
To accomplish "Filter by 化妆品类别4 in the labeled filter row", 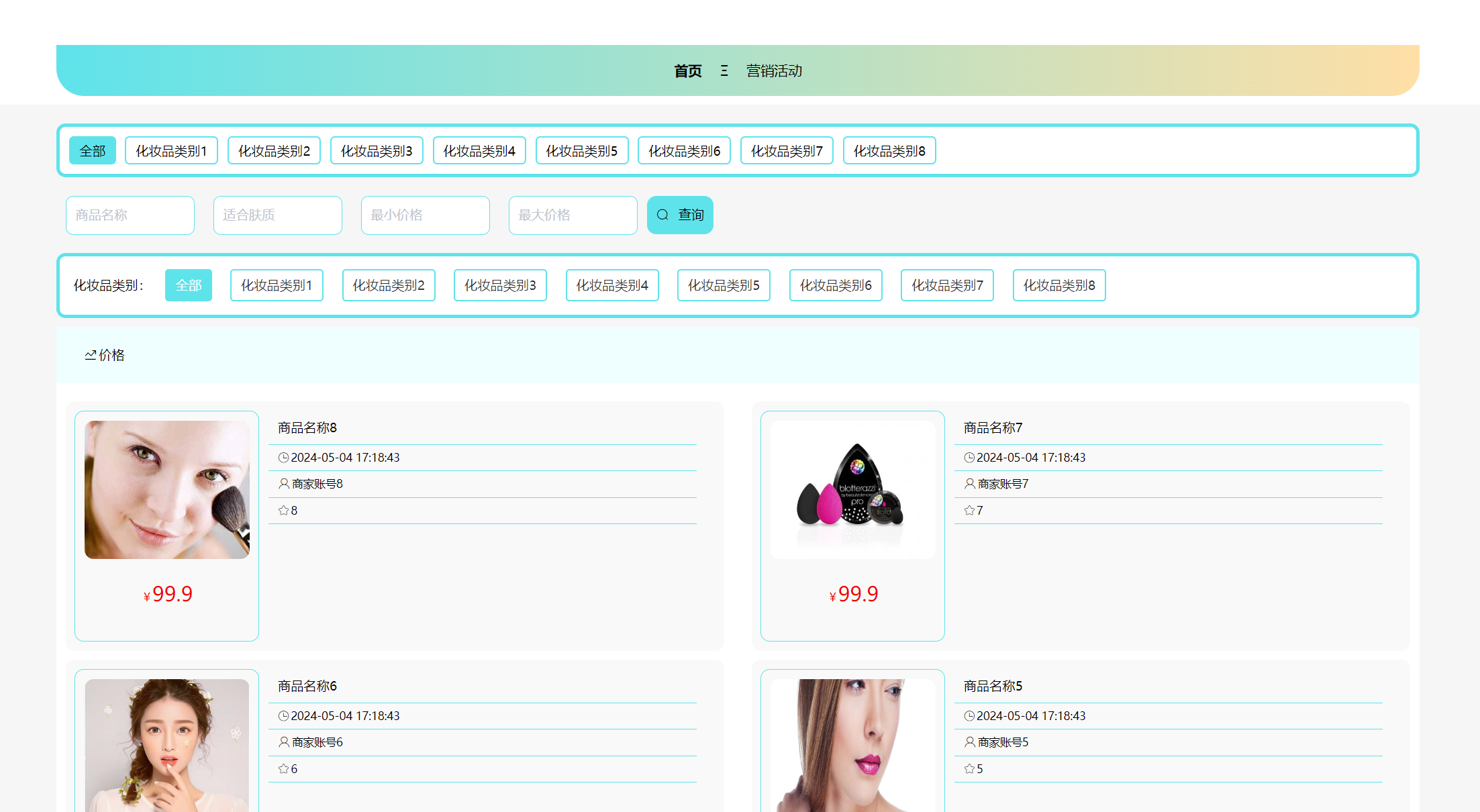I will 612,285.
